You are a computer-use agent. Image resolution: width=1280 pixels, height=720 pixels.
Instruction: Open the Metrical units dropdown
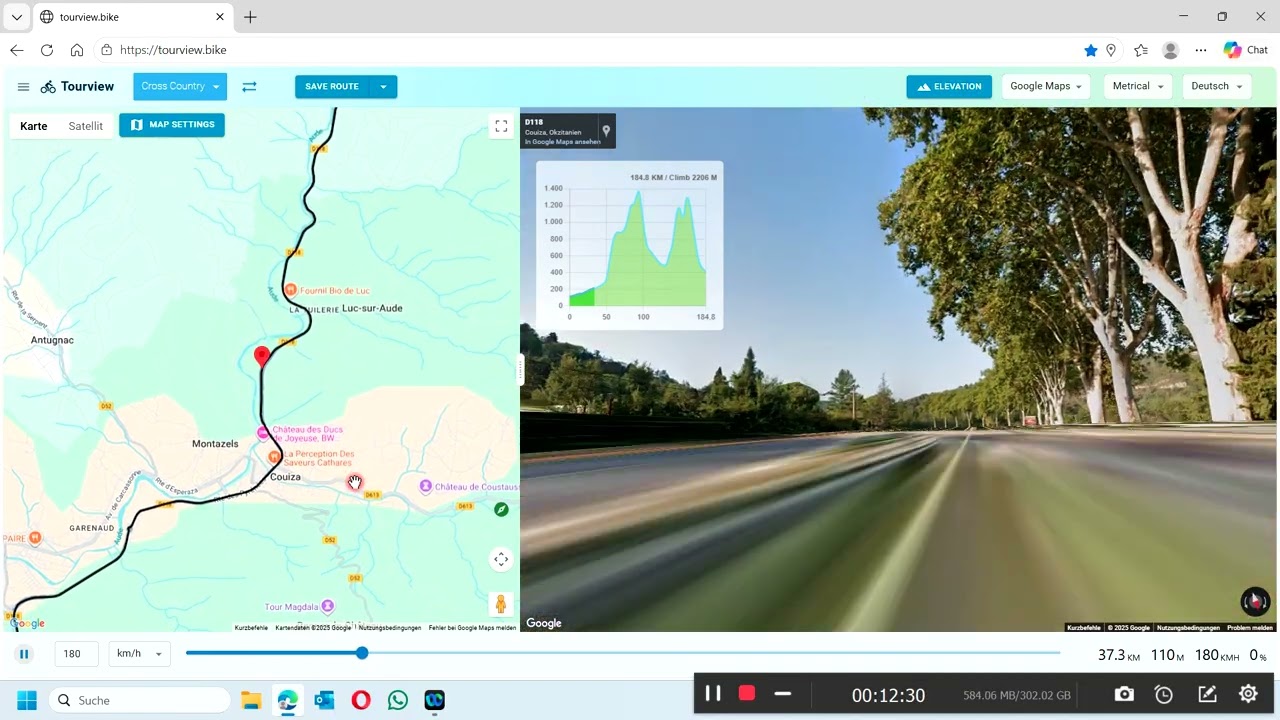tap(1139, 87)
